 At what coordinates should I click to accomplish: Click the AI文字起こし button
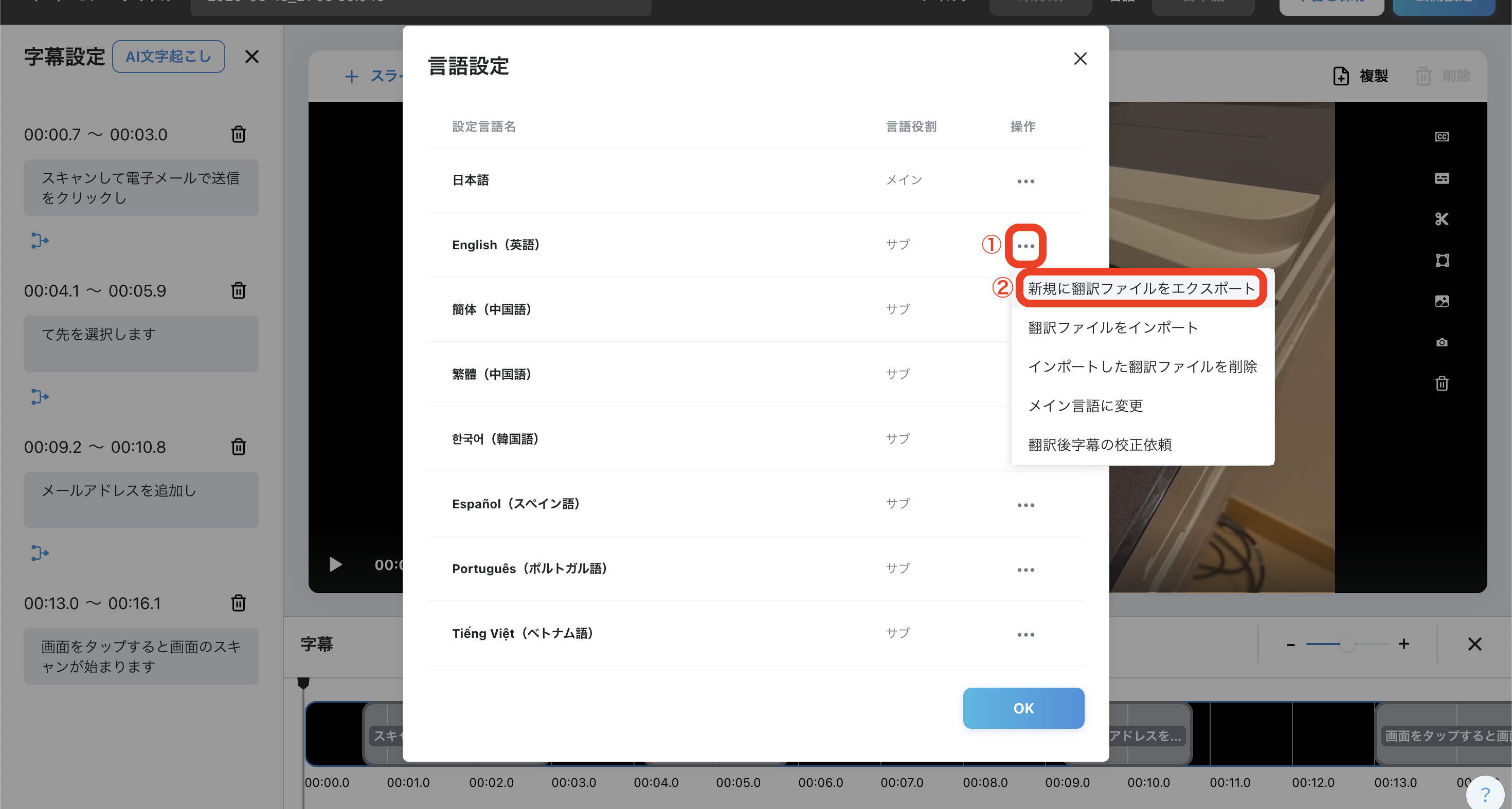click(x=168, y=57)
